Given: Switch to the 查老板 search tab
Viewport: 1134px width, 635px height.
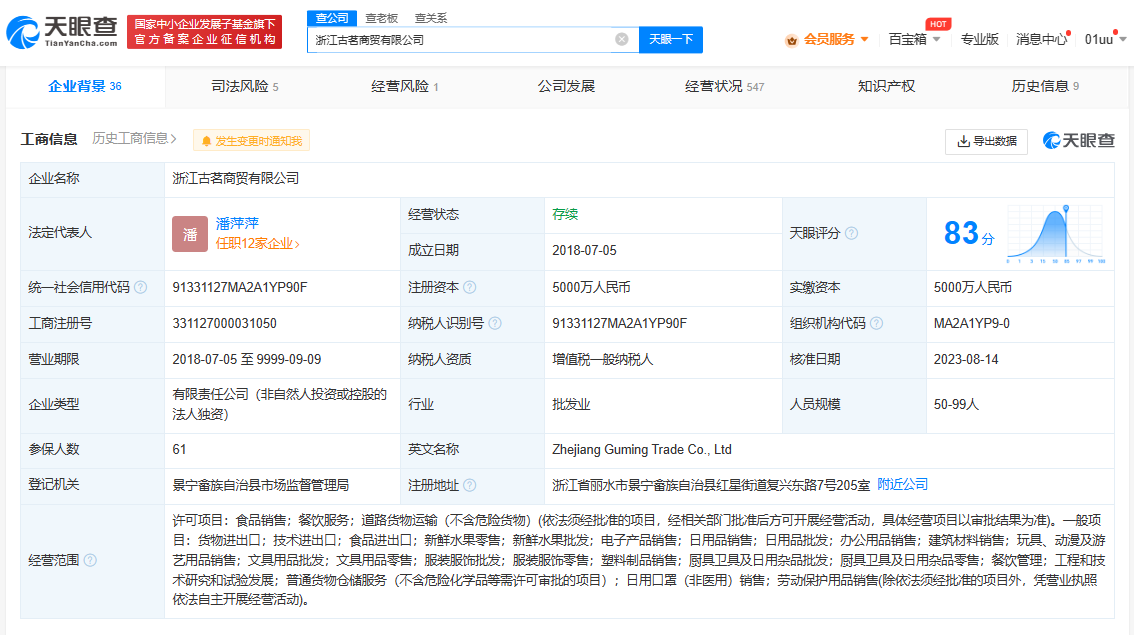Looking at the screenshot, I should [x=381, y=18].
